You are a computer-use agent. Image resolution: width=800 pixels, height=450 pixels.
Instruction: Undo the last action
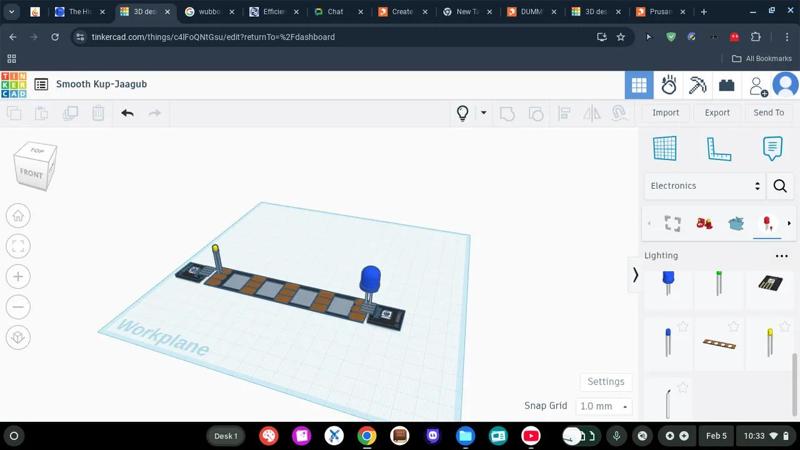pos(128,113)
